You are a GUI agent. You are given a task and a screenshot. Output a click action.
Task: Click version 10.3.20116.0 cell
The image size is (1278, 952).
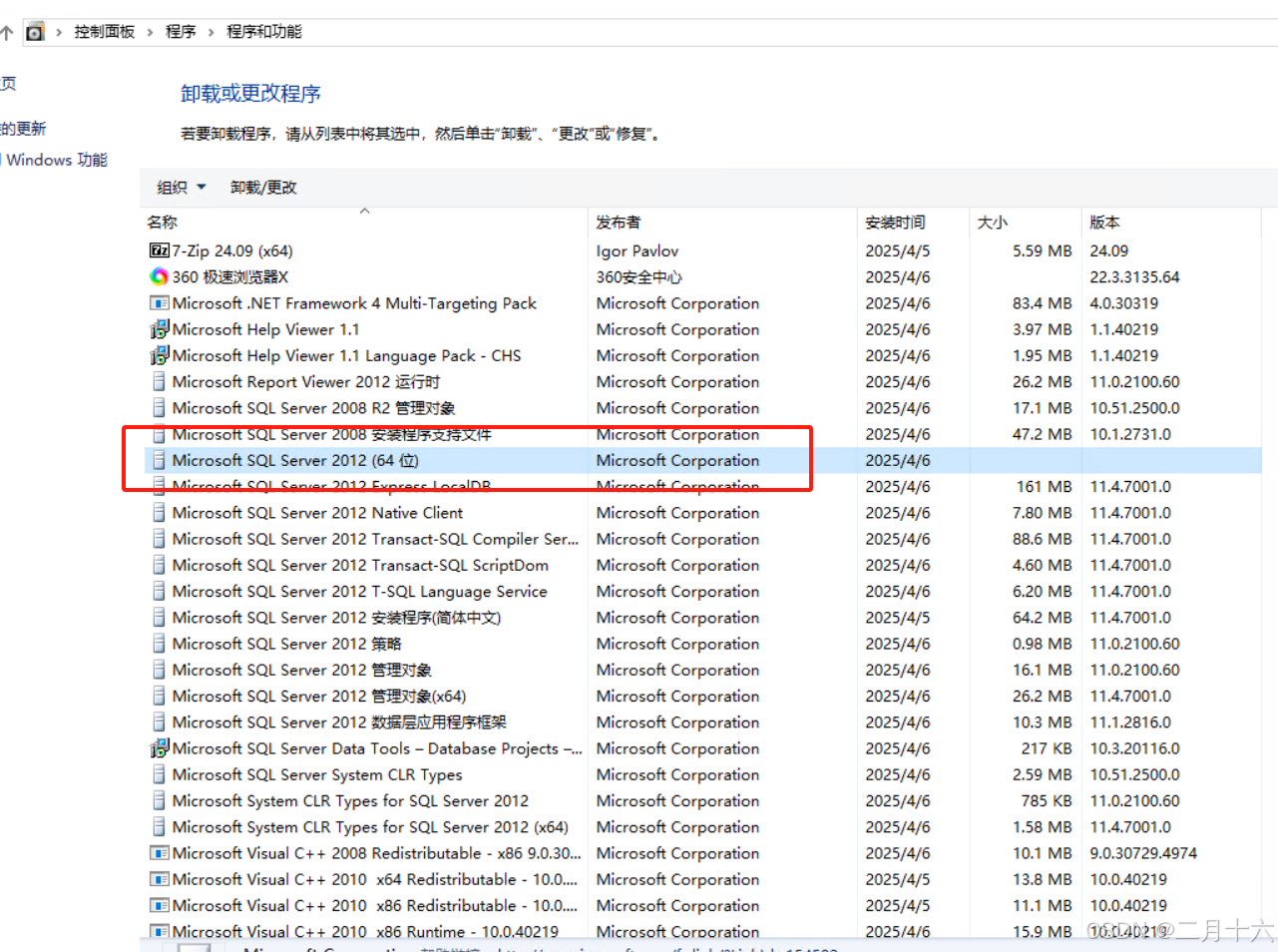coord(1134,748)
